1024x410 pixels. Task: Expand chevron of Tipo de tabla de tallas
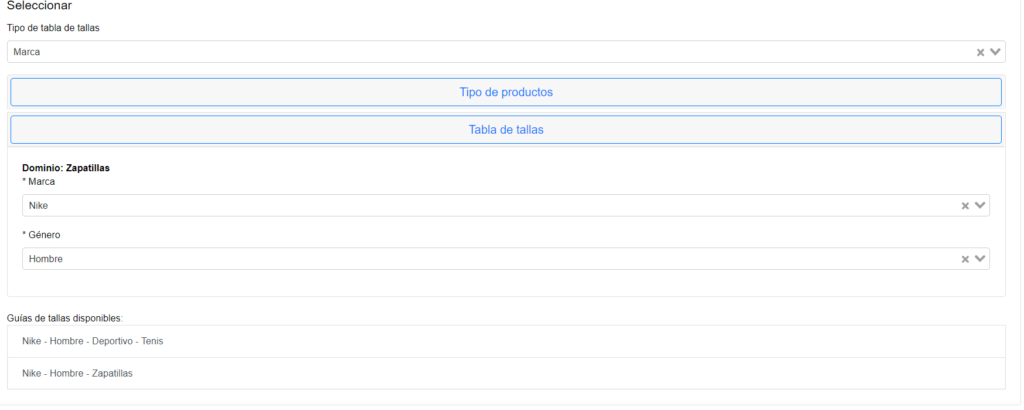995,52
